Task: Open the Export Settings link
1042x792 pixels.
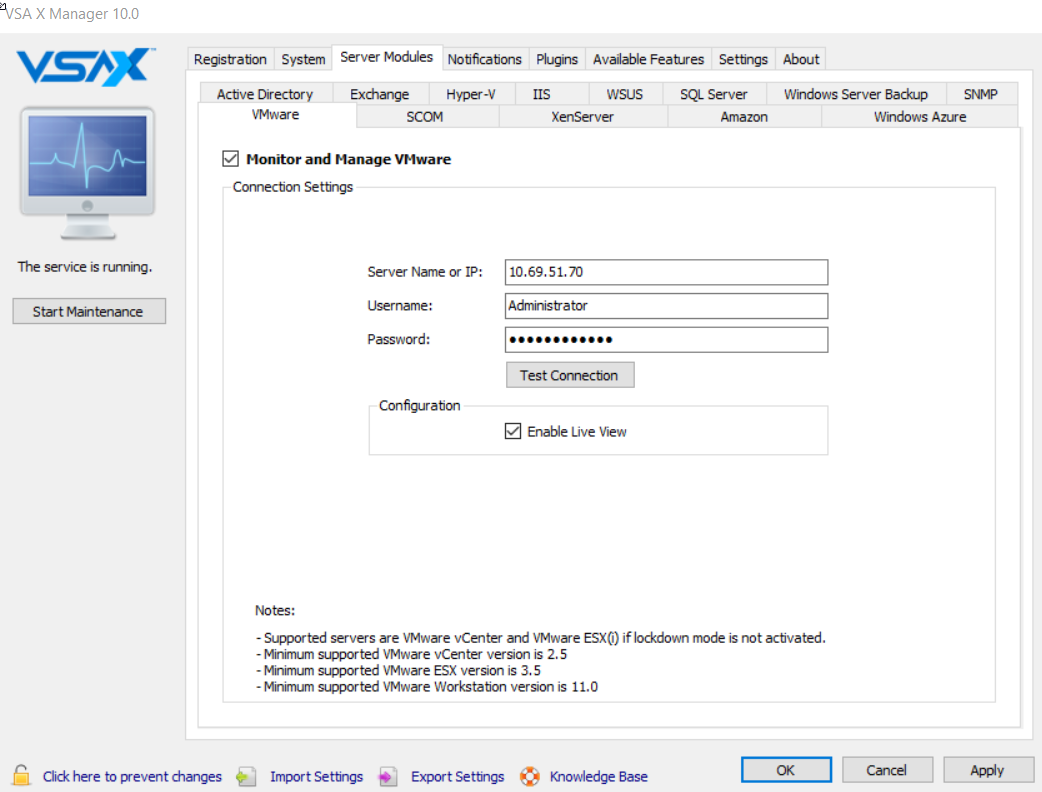Action: [x=457, y=776]
